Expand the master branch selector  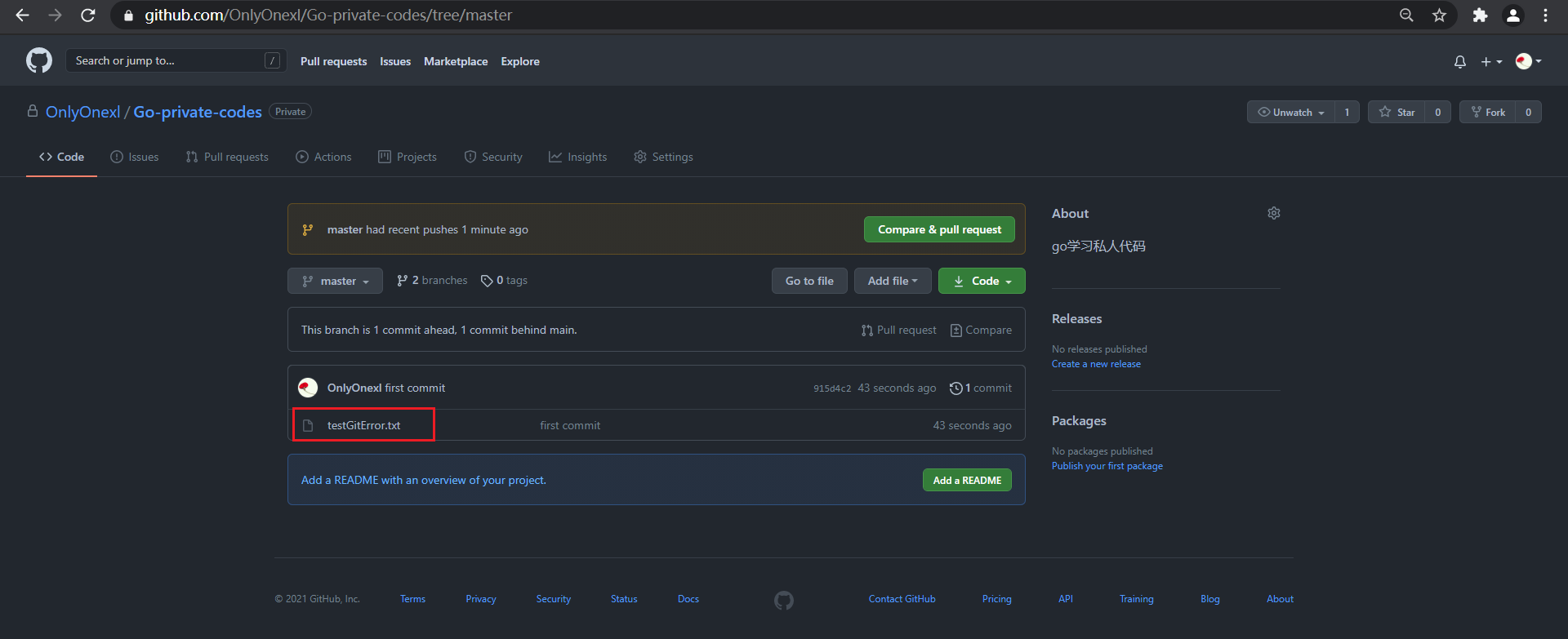coord(335,281)
